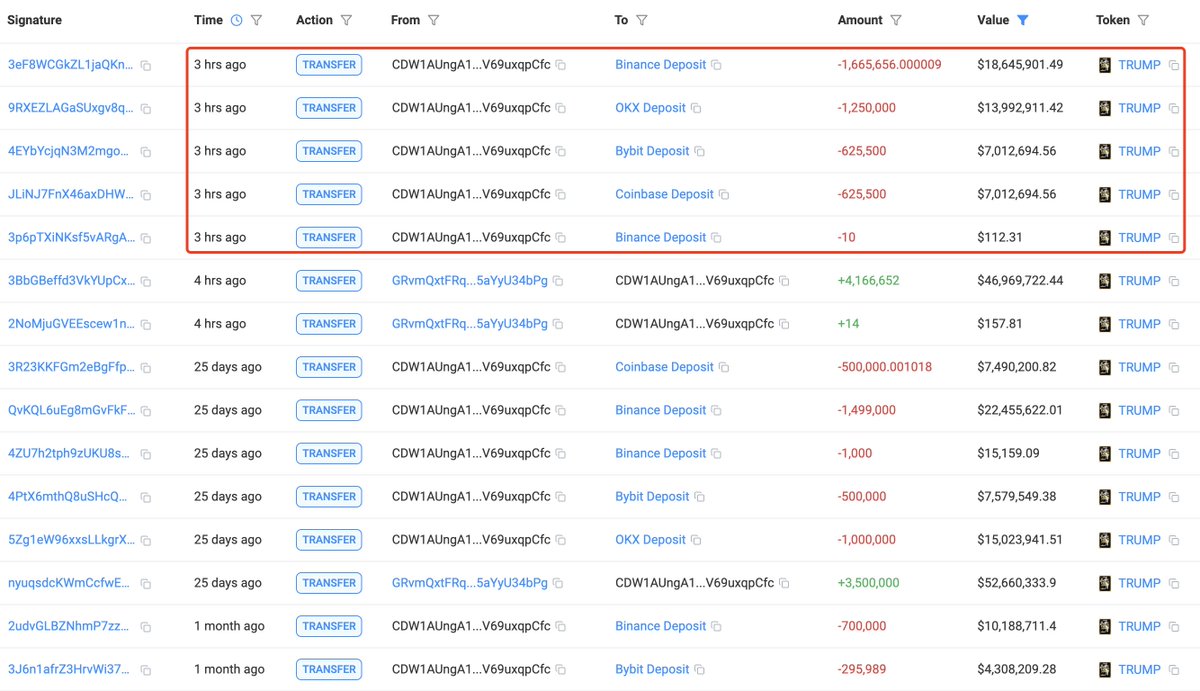Copy signature 3eF8WCGkZL1jaQKn
This screenshot has height=691, width=1200.
[x=146, y=65]
